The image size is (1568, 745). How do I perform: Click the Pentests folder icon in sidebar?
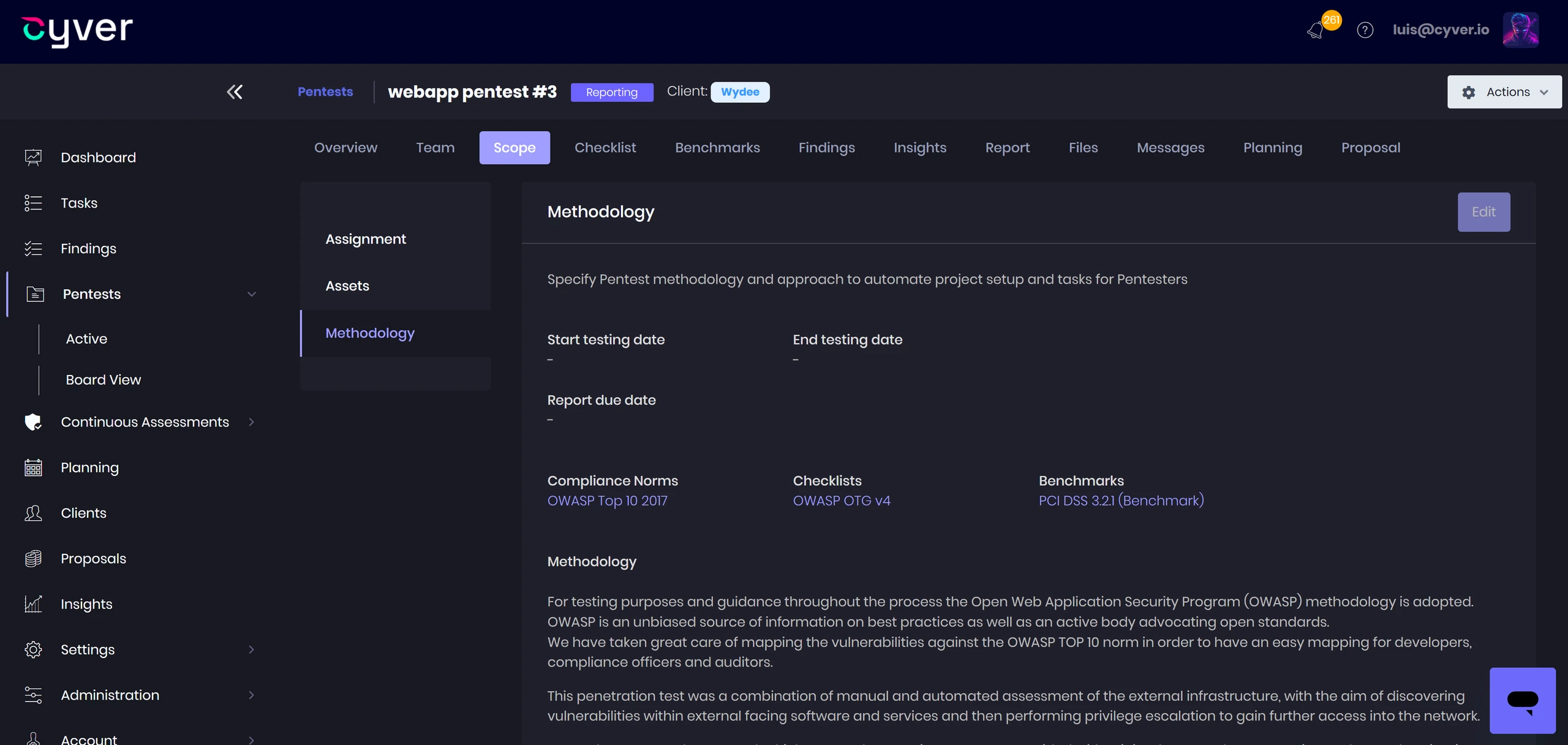tap(36, 294)
